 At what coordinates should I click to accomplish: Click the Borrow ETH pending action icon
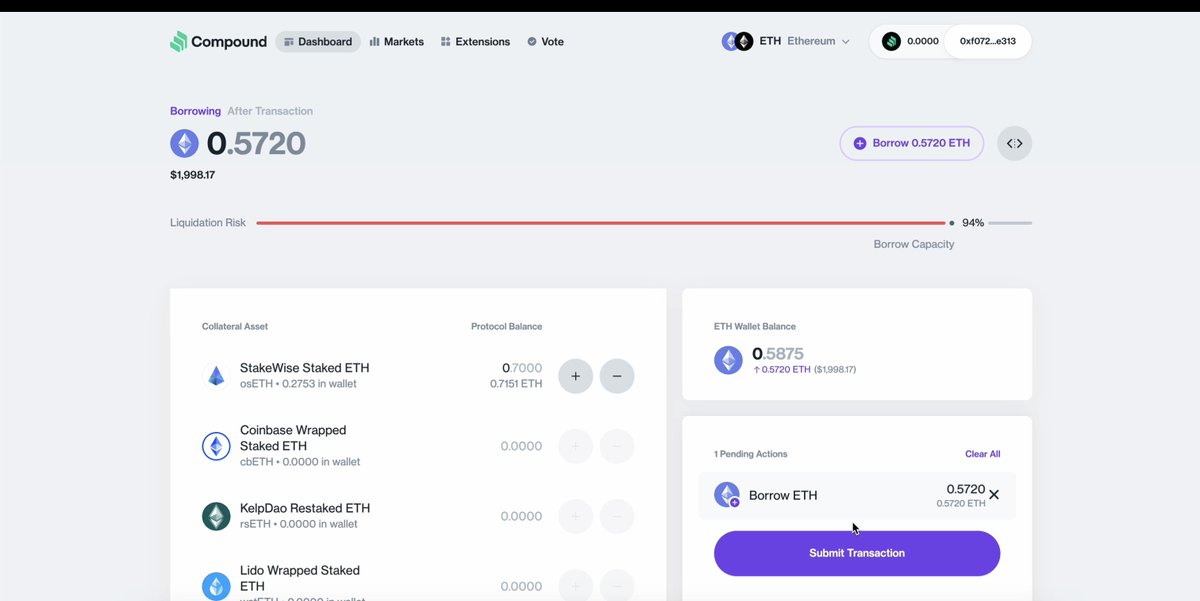727,495
